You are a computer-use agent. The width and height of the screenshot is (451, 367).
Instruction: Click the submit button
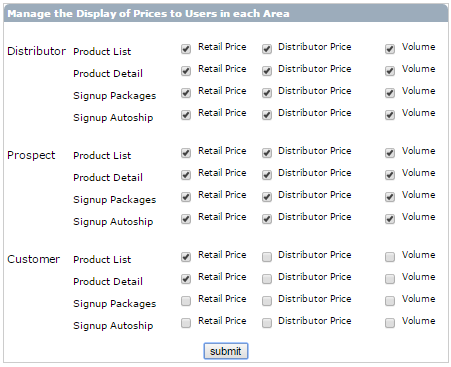(226, 351)
